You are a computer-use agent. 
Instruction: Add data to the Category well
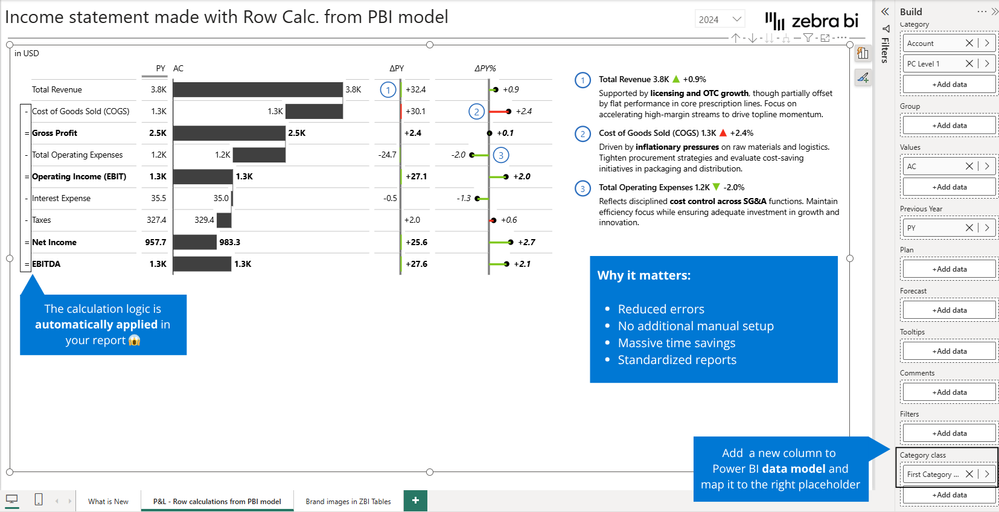[949, 84]
